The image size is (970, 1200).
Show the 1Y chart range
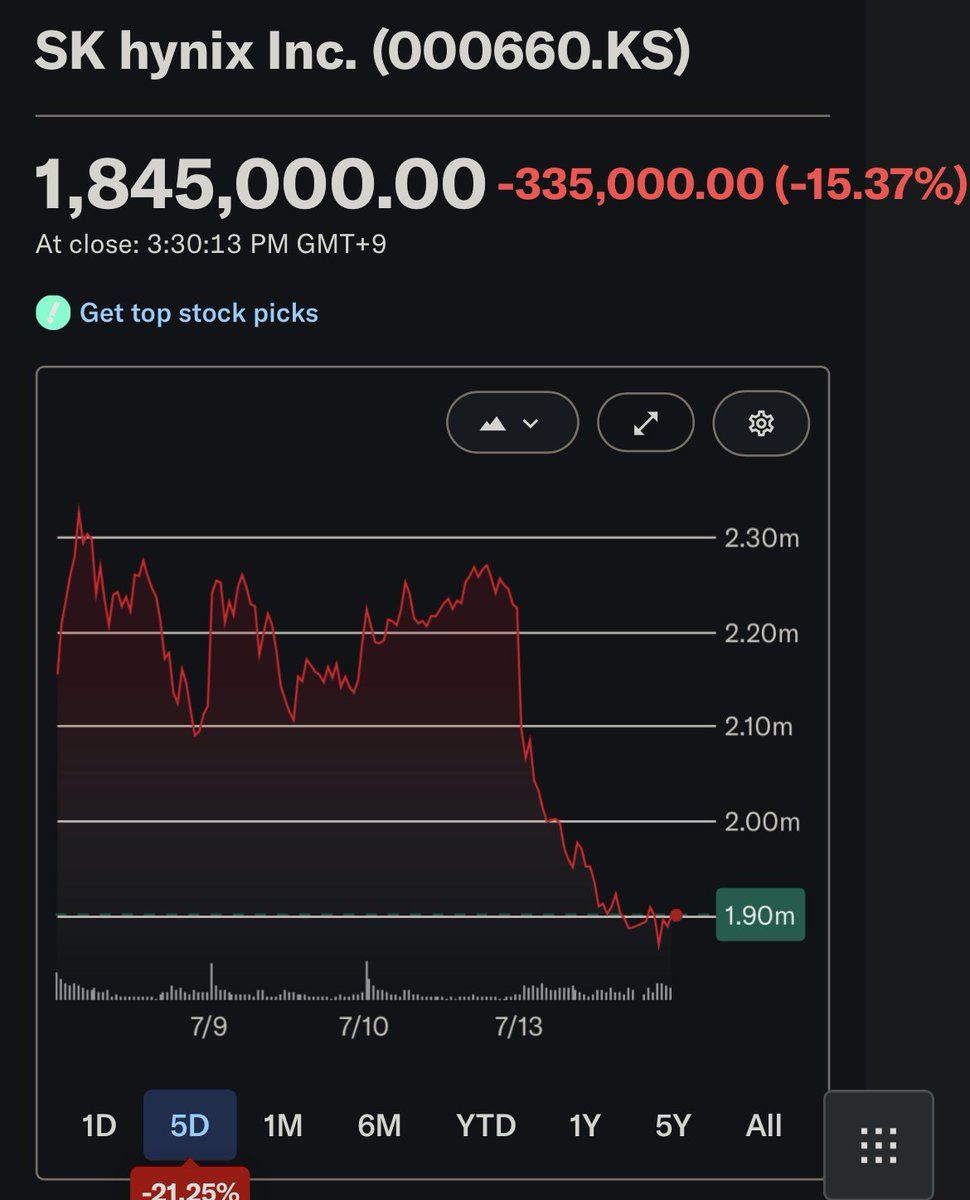584,1126
